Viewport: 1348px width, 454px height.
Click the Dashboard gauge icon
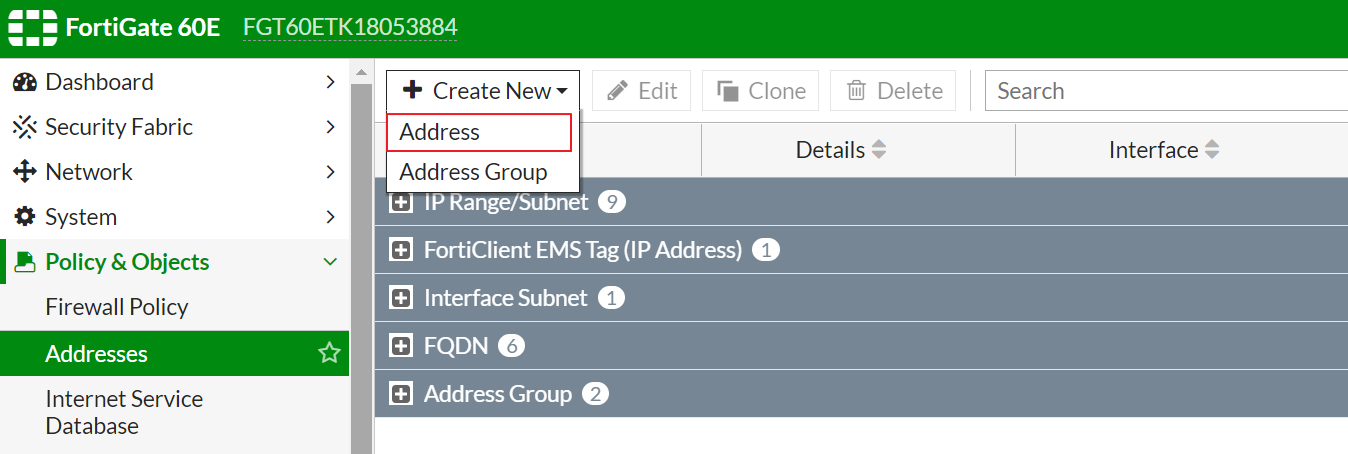coord(25,82)
